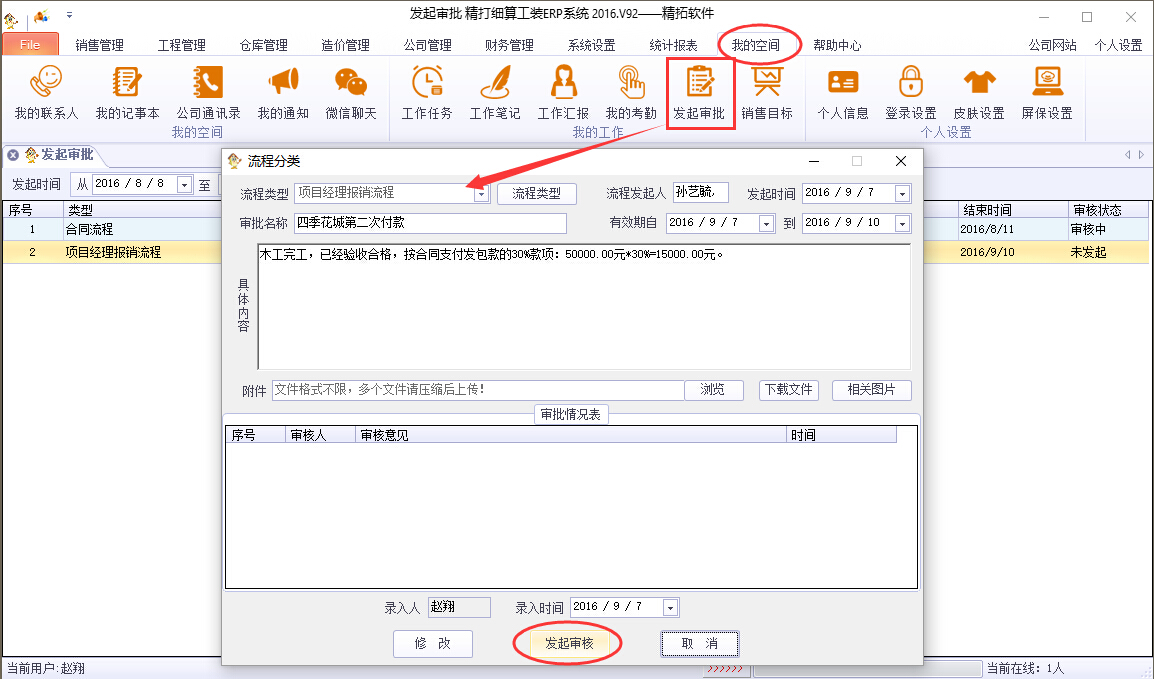Expand the 录入时间 date dropdown
Viewport: 1154px width, 679px height.
point(670,608)
